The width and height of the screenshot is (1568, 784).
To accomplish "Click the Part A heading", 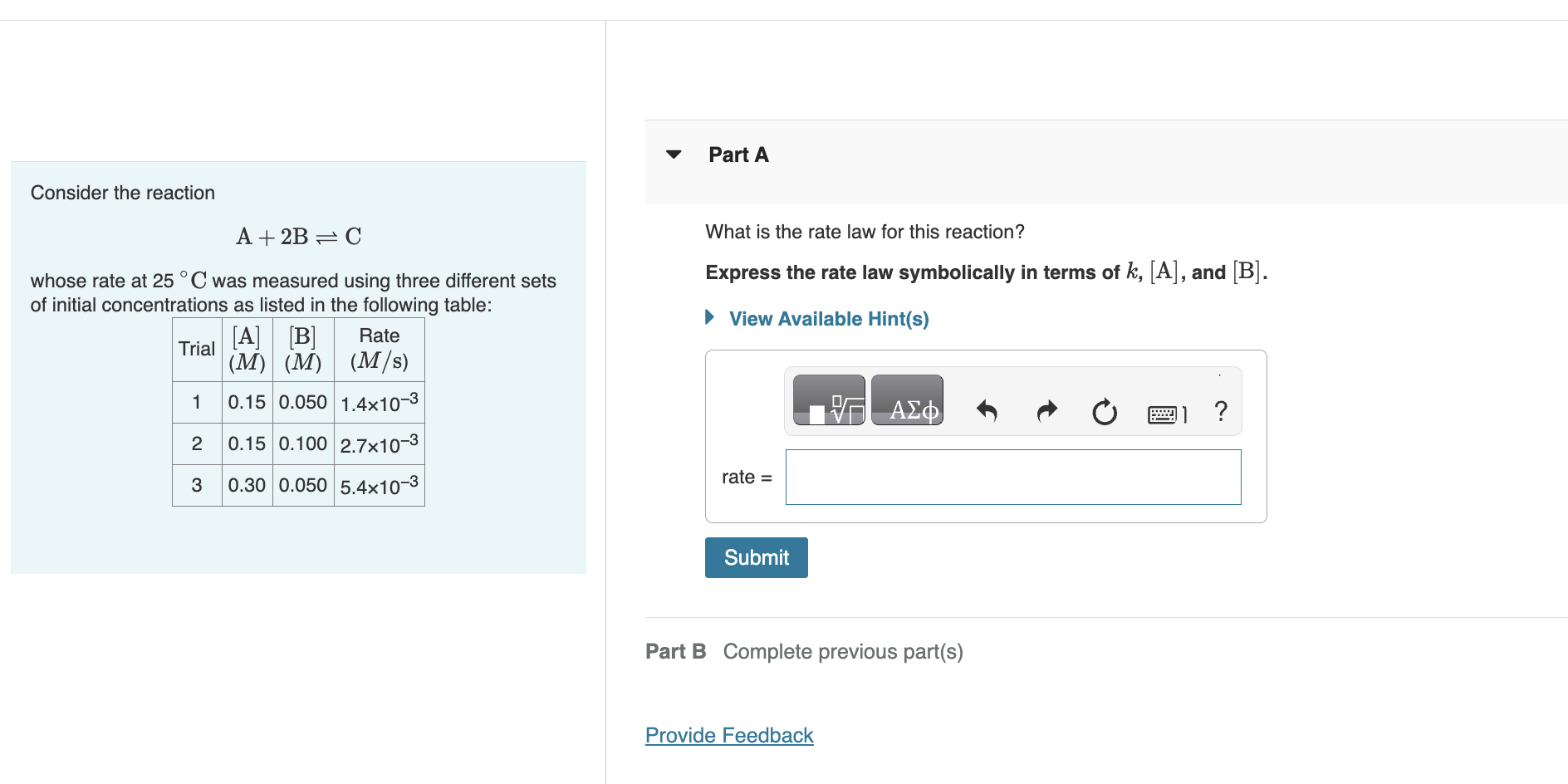I will pos(738,154).
